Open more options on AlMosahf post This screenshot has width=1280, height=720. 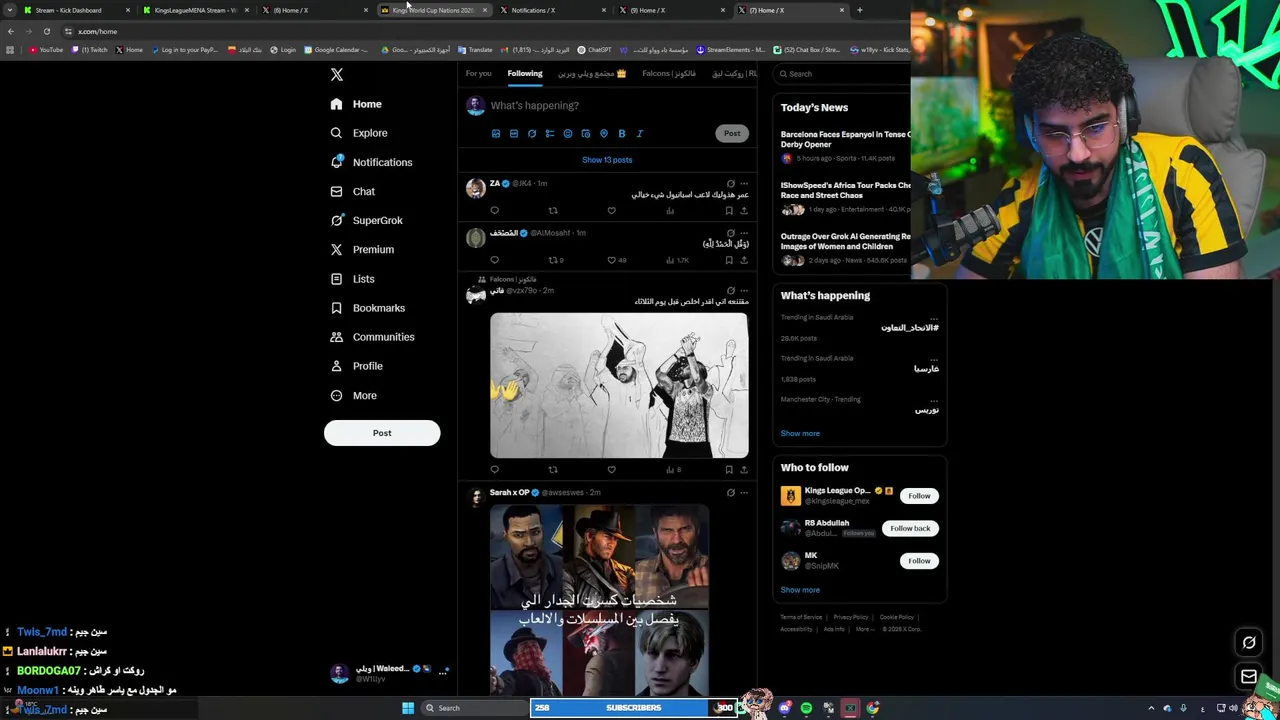click(x=744, y=233)
